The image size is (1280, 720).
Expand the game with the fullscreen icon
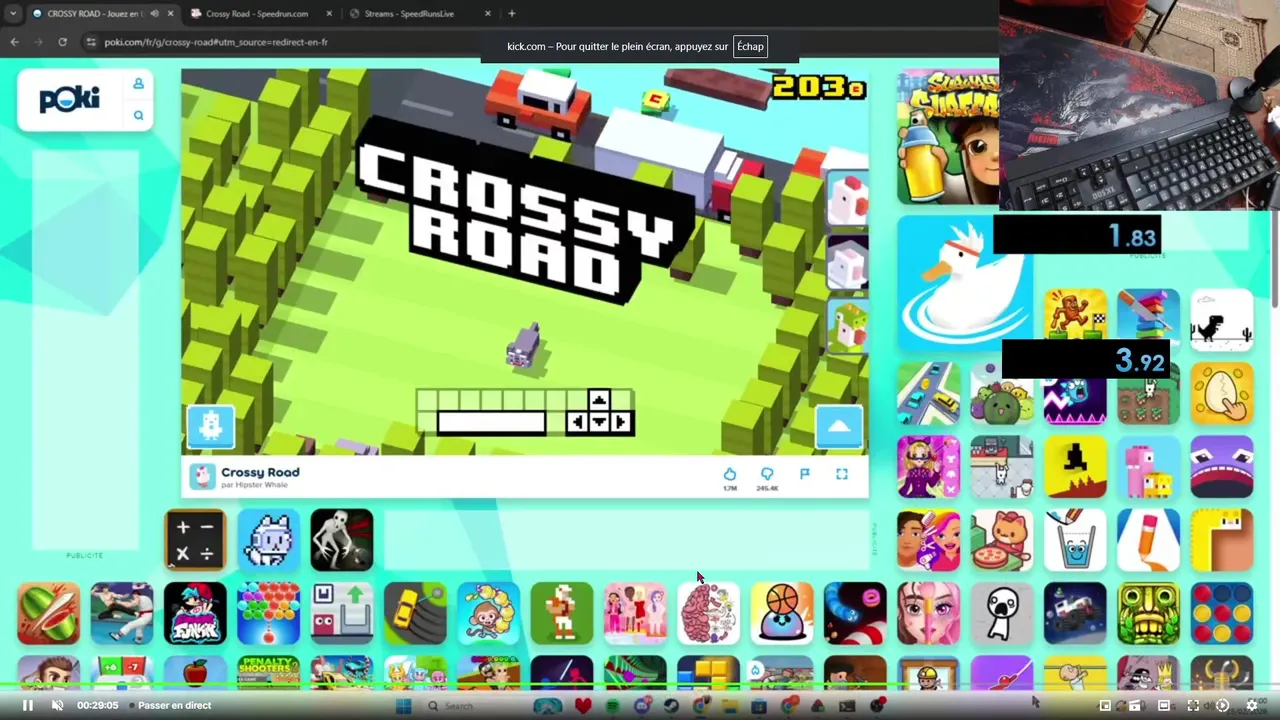(842, 474)
